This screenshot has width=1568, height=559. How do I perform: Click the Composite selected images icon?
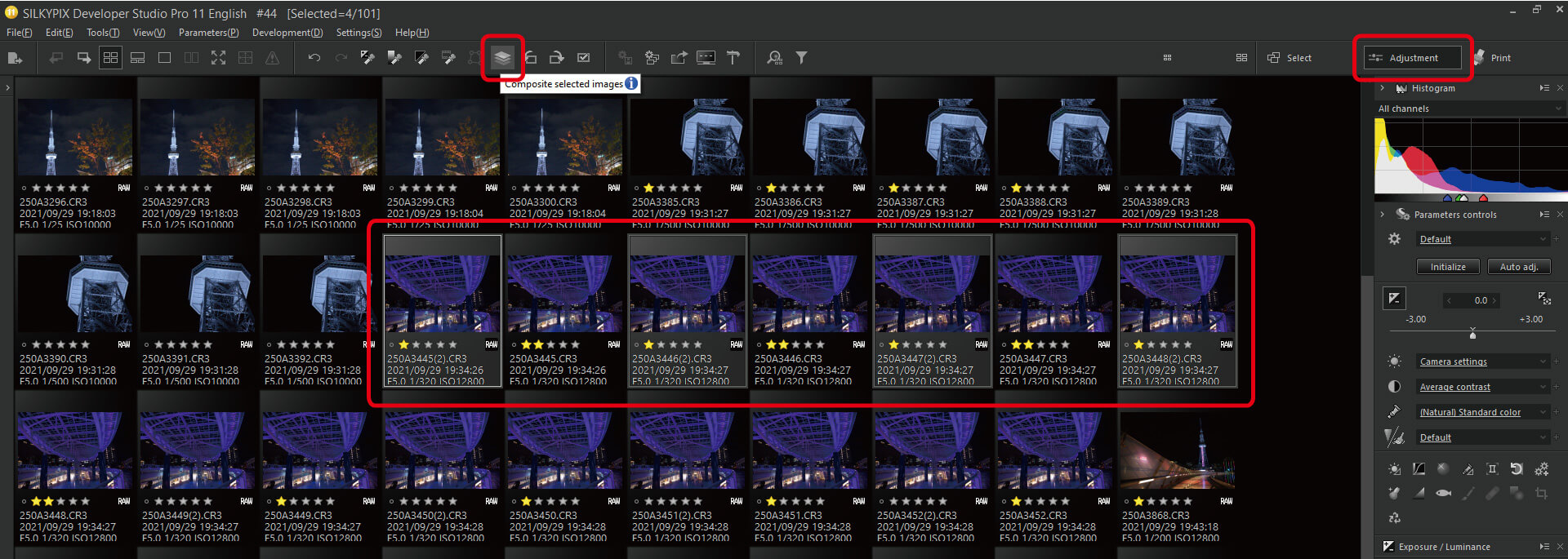pos(502,57)
